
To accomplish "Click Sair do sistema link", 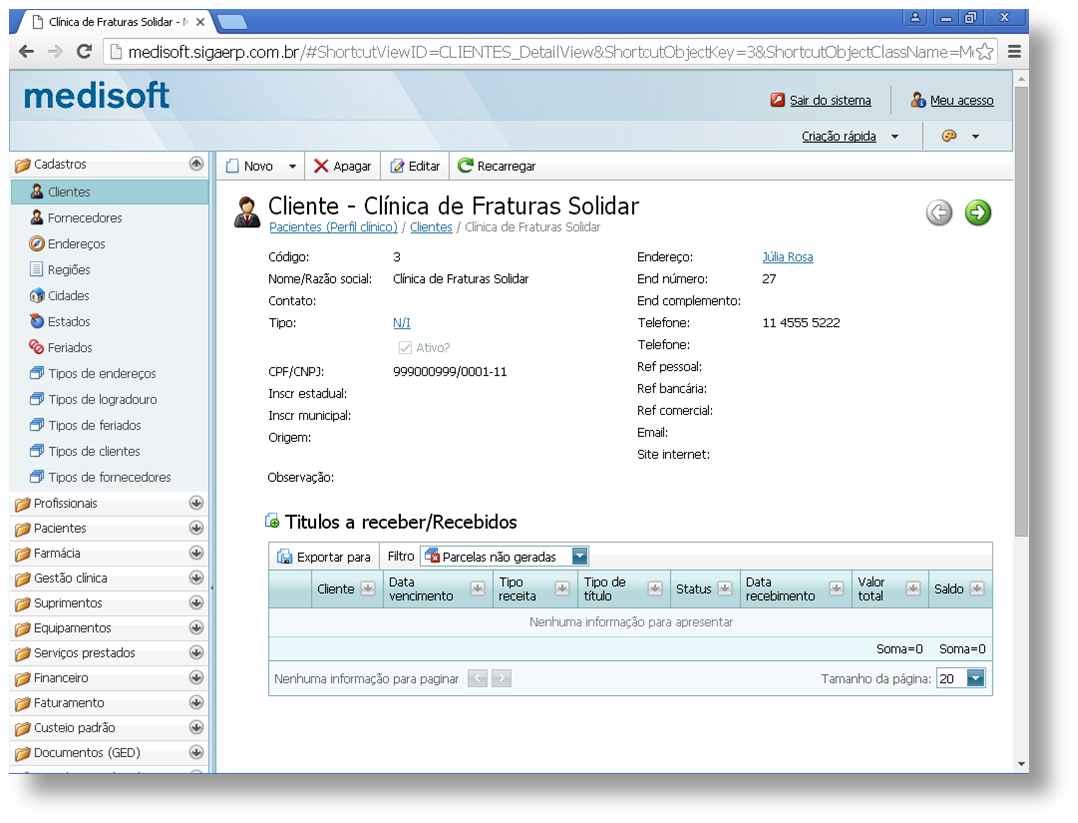I will point(830,100).
